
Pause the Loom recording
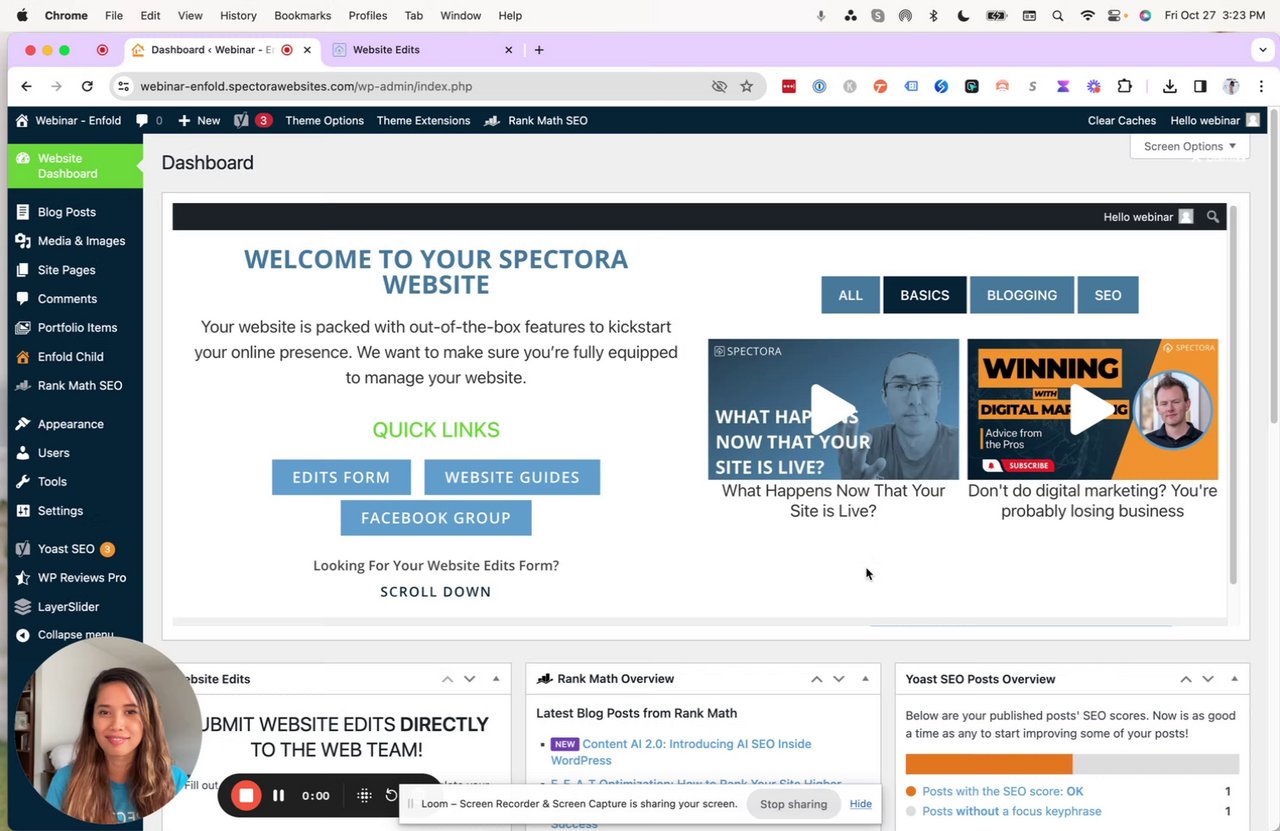[279, 796]
